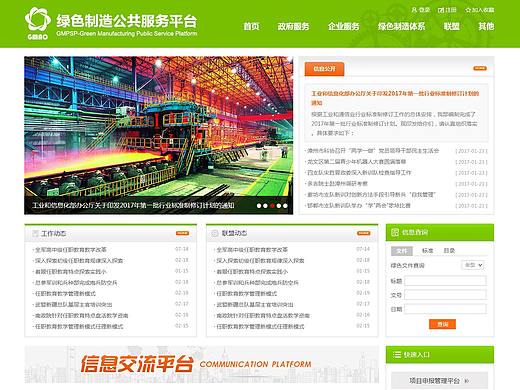This screenshot has width=520, height=390.
Task: Open 联盟 navigation menu item
Action: [452, 26]
